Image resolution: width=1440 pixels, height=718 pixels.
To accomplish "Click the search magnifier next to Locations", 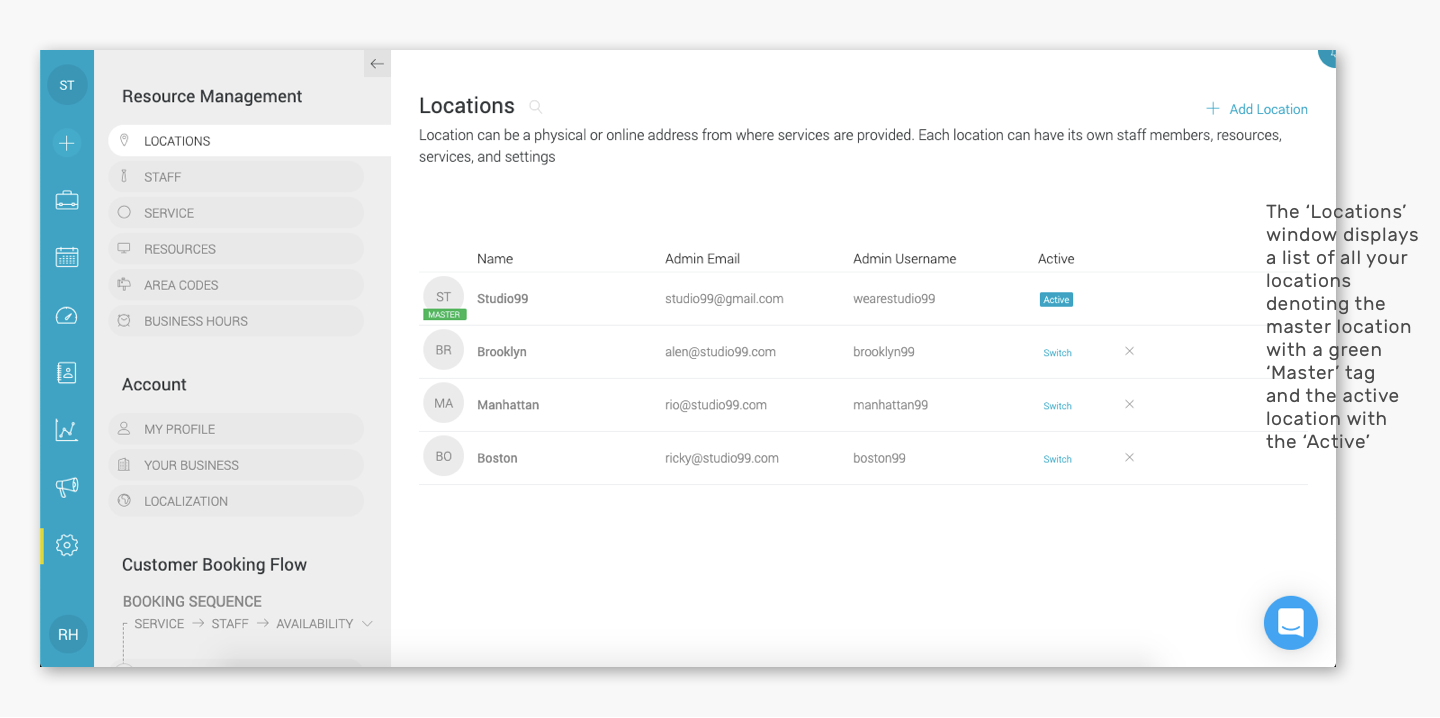I will click(536, 106).
